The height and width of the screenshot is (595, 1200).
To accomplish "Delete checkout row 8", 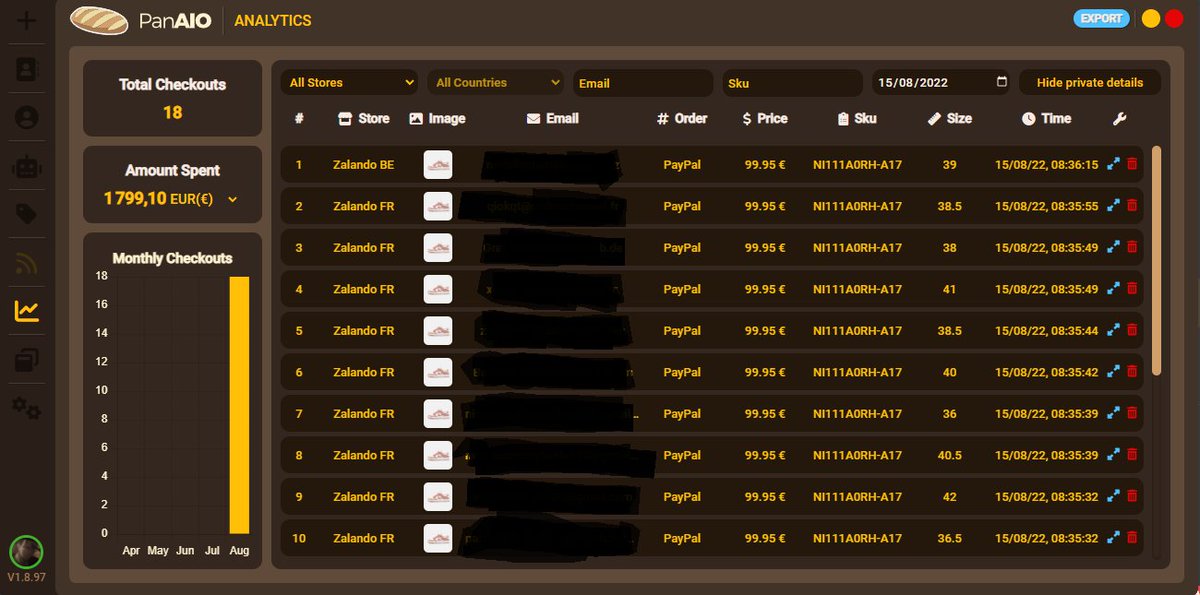I will click(1132, 455).
